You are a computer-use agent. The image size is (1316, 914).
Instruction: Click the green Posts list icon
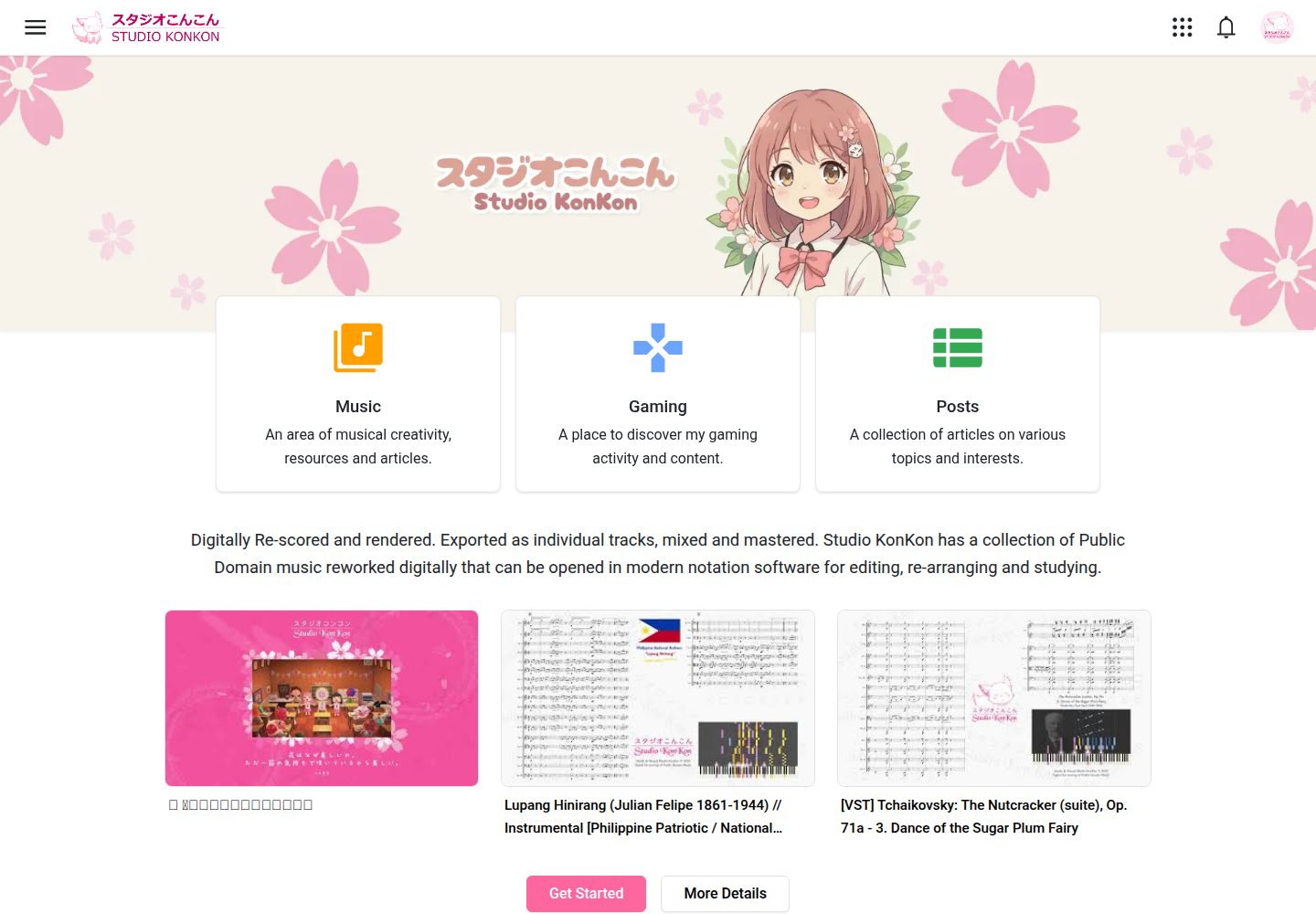pos(958,347)
